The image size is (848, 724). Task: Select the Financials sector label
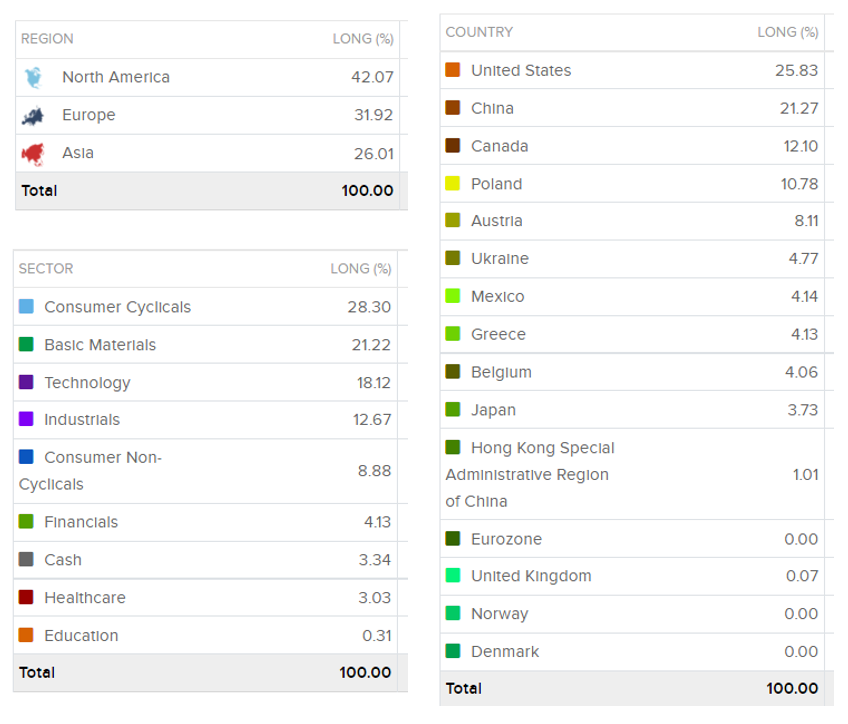[x=81, y=522]
